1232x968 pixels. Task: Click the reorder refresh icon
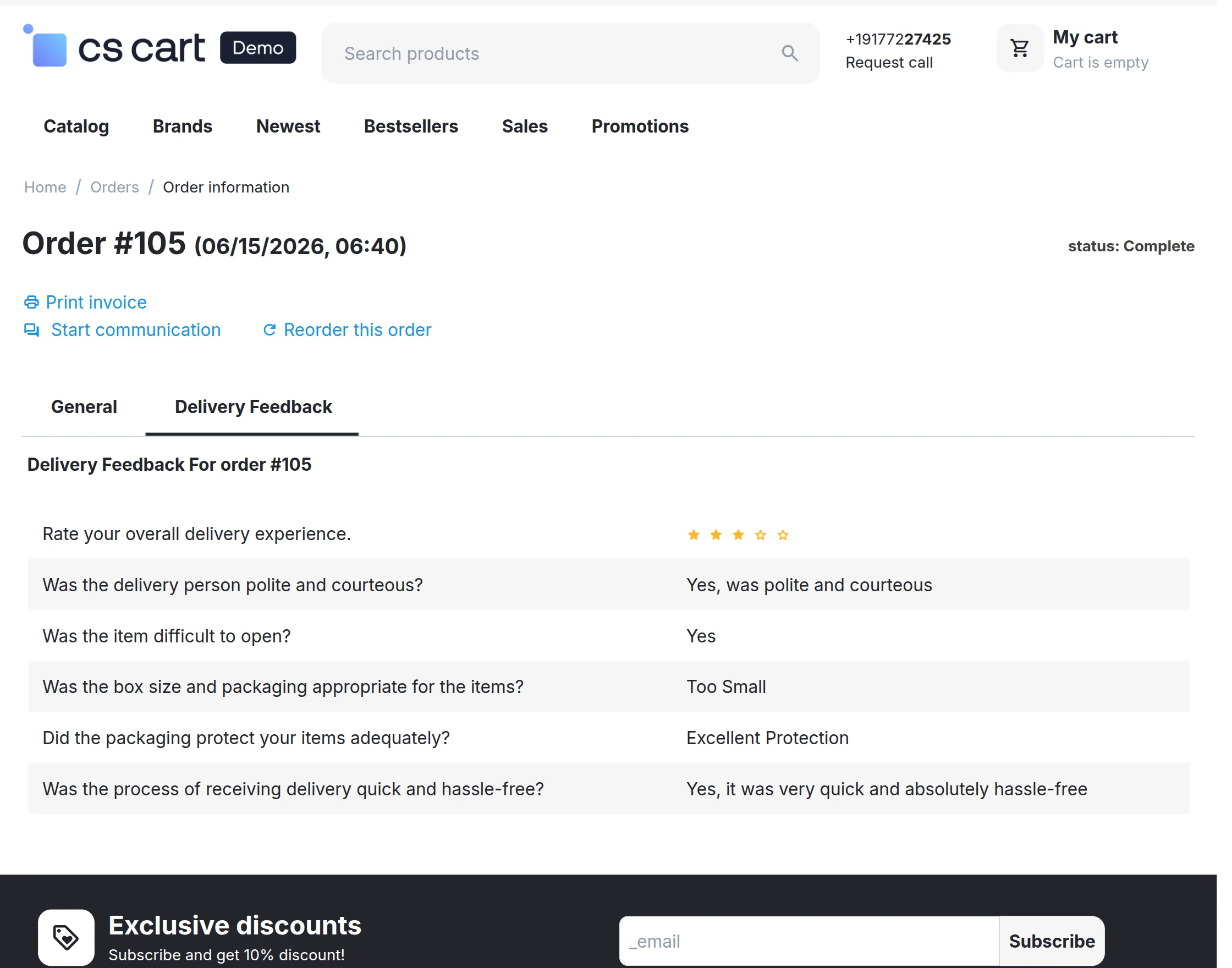[x=269, y=330]
